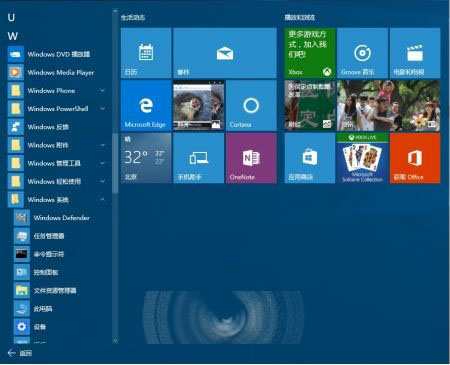The image size is (450, 365).
Task: Open the 照片 photo tile with animal picture
Action: point(199,105)
